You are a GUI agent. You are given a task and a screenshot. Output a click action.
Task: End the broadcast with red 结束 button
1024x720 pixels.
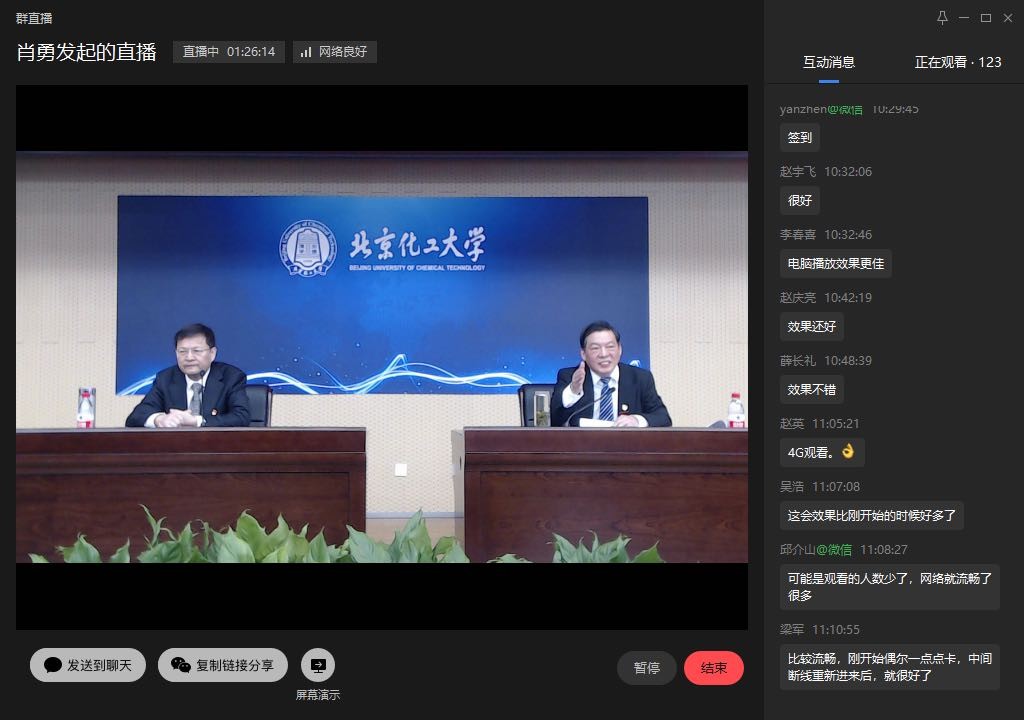click(714, 668)
